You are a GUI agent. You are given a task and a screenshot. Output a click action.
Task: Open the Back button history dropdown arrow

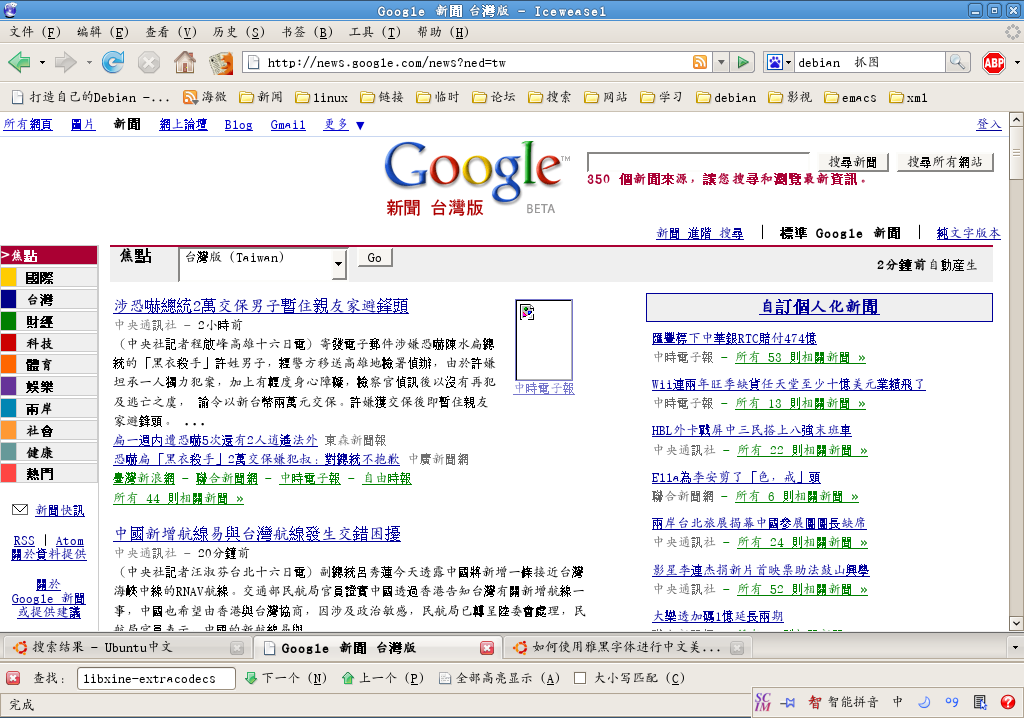42,63
